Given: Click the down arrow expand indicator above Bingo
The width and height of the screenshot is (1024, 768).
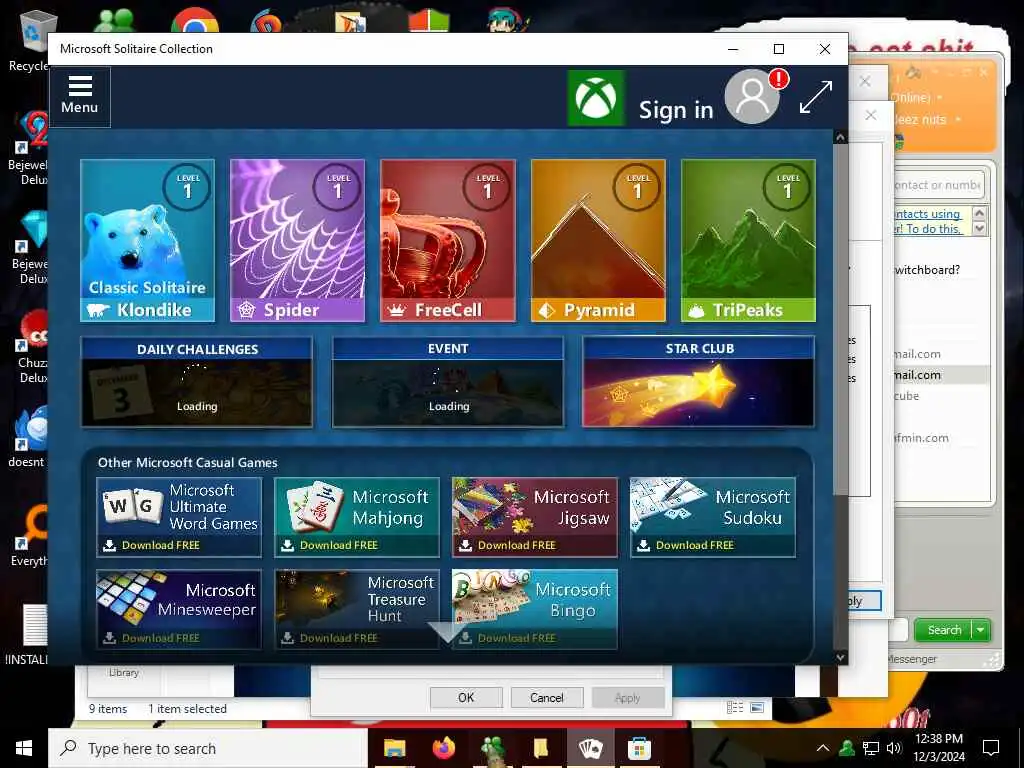Looking at the screenshot, I should click(x=448, y=632).
